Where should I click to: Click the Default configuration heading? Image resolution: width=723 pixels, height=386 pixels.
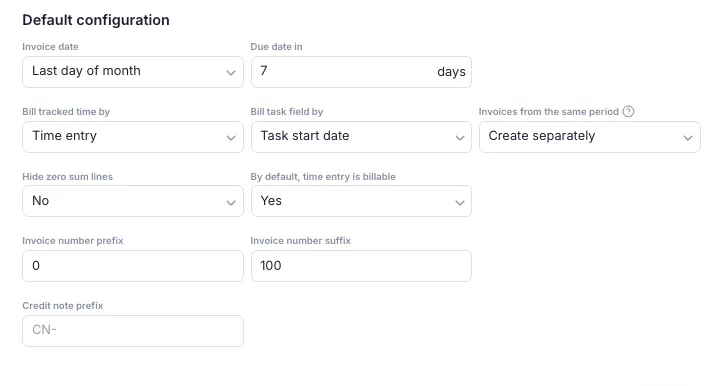[x=96, y=20]
